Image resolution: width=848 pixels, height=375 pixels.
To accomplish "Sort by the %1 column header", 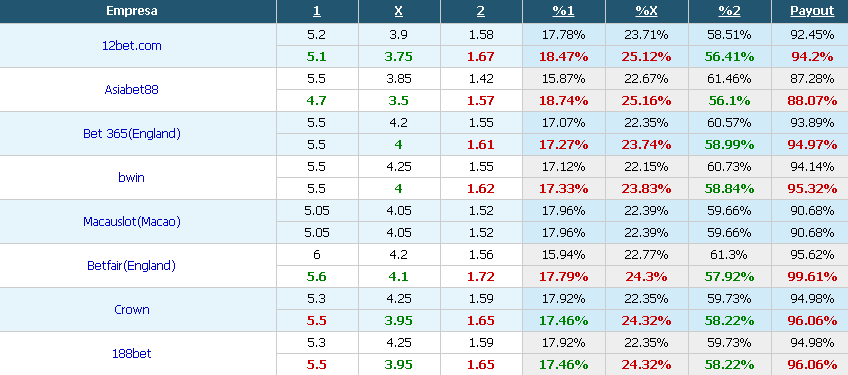I will [564, 11].
